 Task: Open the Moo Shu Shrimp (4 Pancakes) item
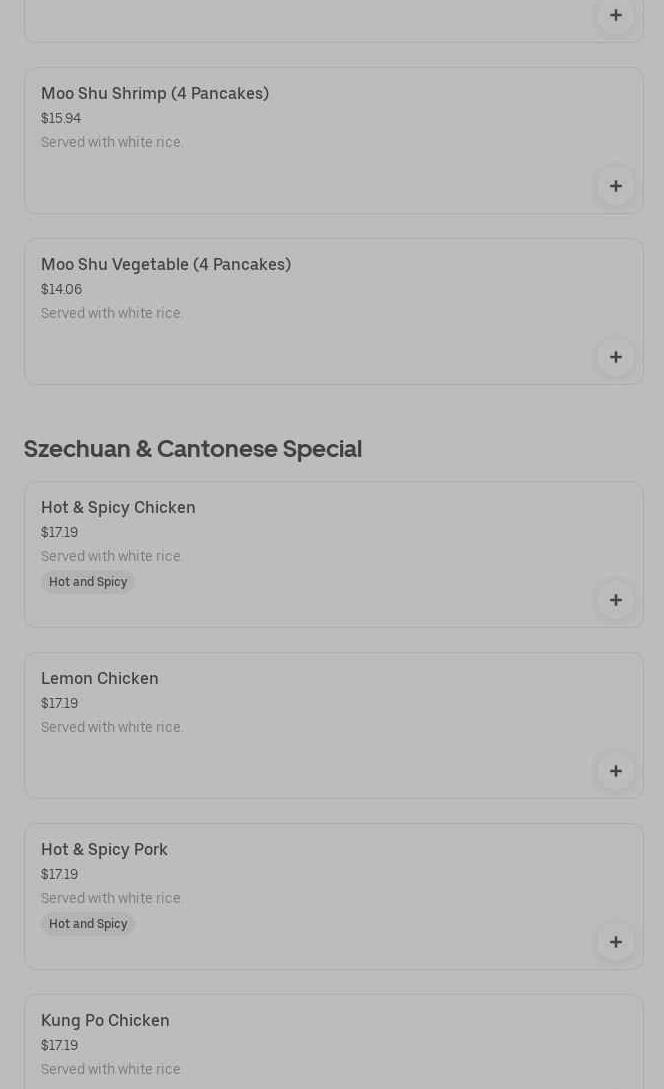coord(155,94)
